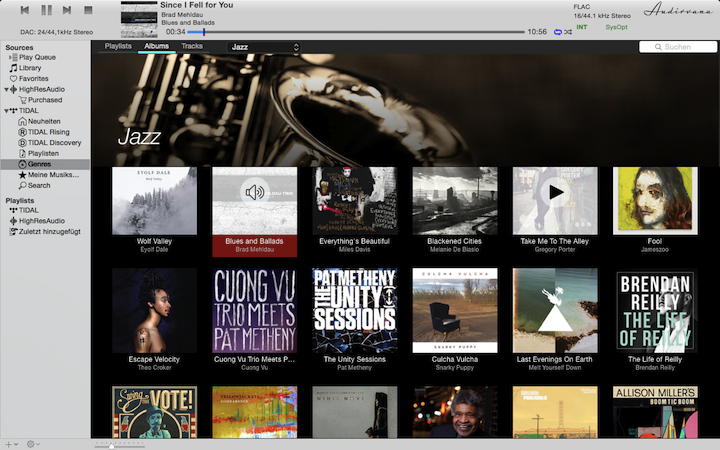Open Meine Musik starred item
Viewport: 720px width, 450px height.
48,174
